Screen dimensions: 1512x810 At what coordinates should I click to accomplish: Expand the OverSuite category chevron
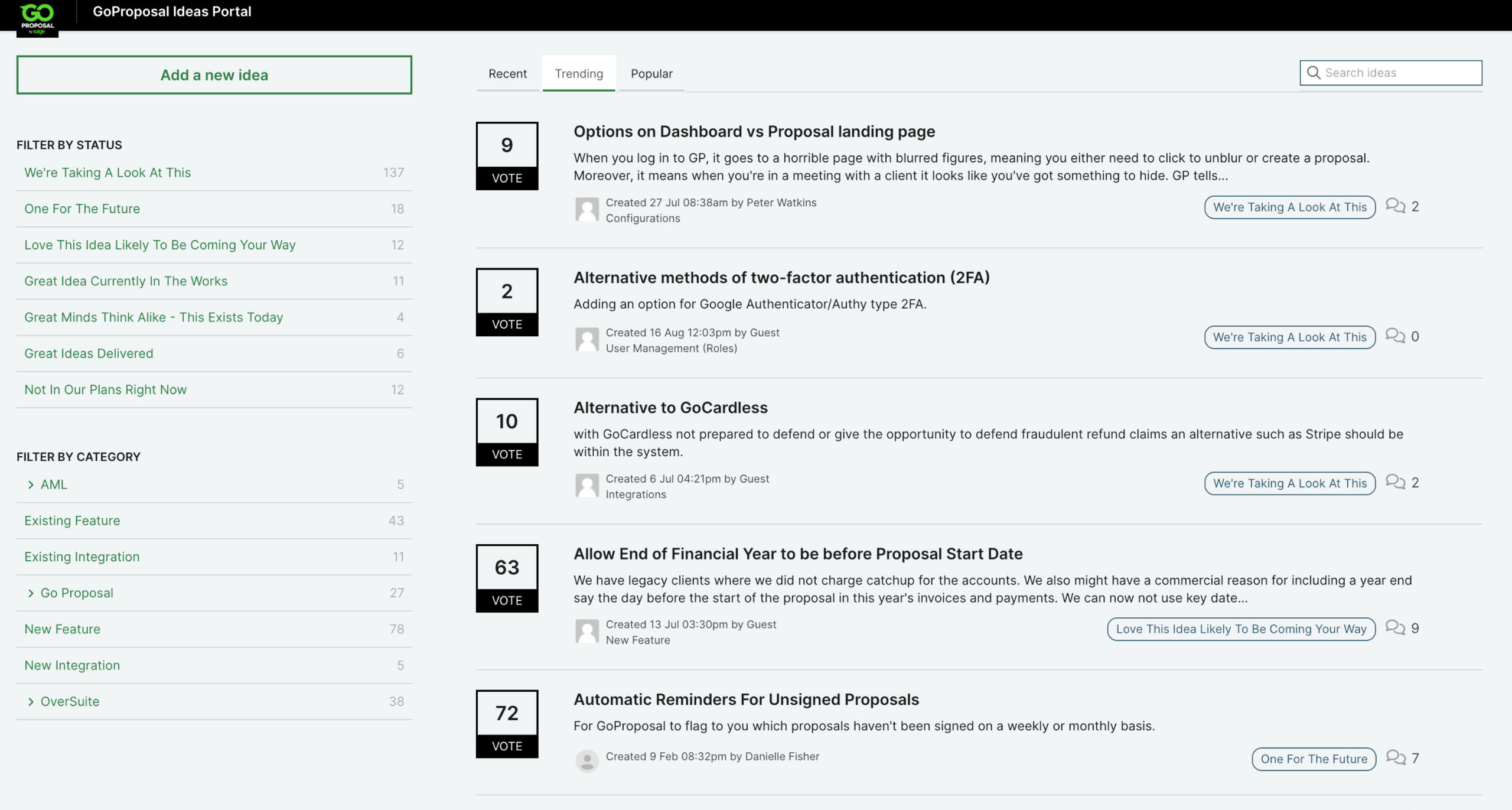click(31, 701)
